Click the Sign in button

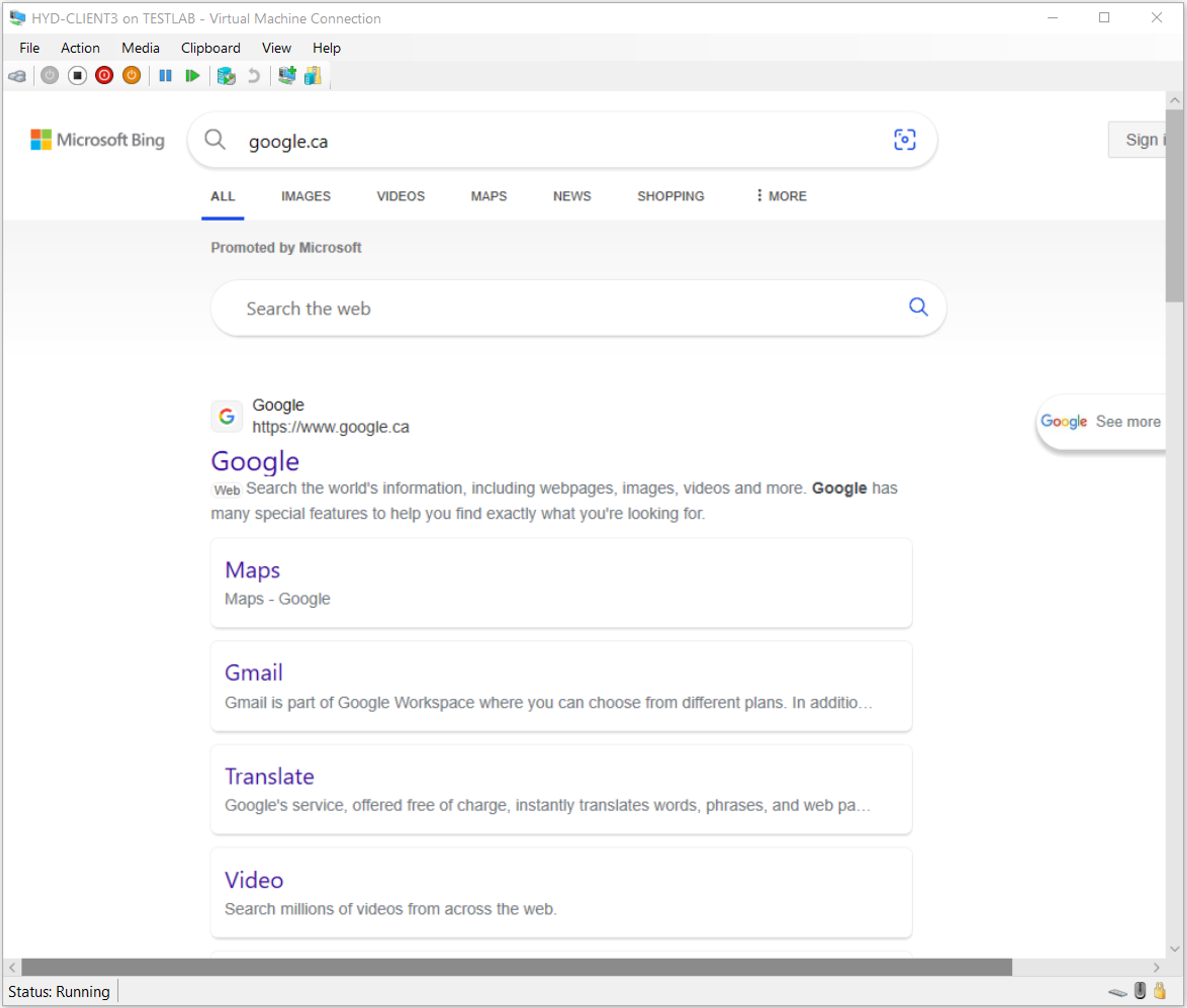point(1137,139)
